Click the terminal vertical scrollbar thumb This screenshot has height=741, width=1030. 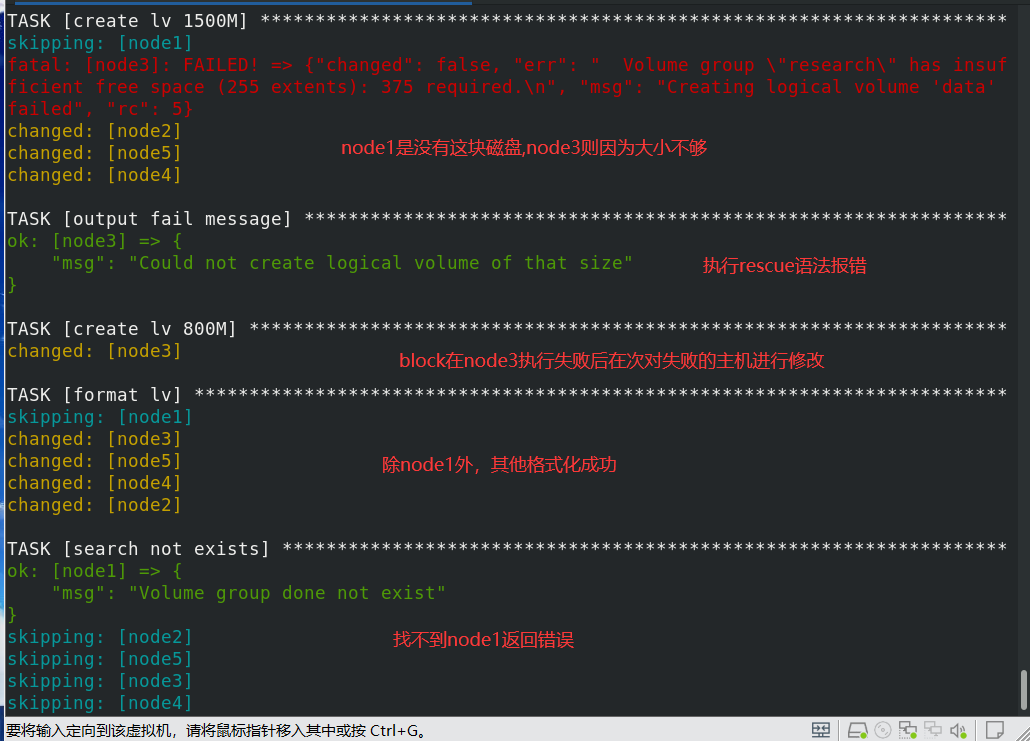[1023, 690]
